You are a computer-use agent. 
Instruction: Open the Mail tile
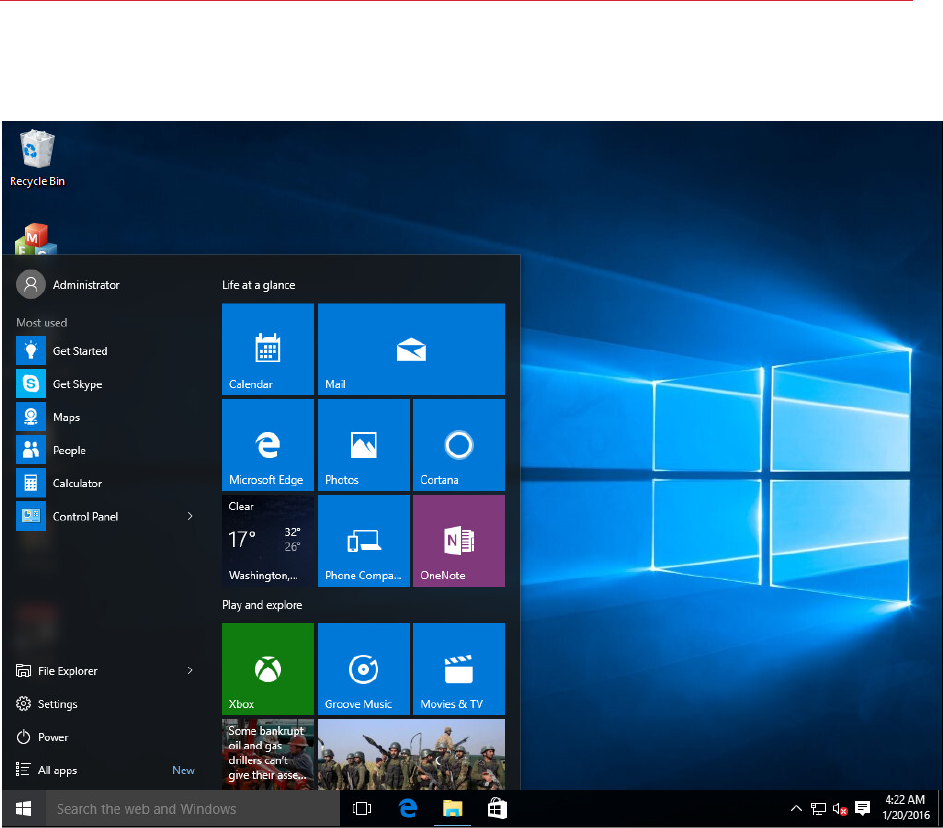coord(411,349)
